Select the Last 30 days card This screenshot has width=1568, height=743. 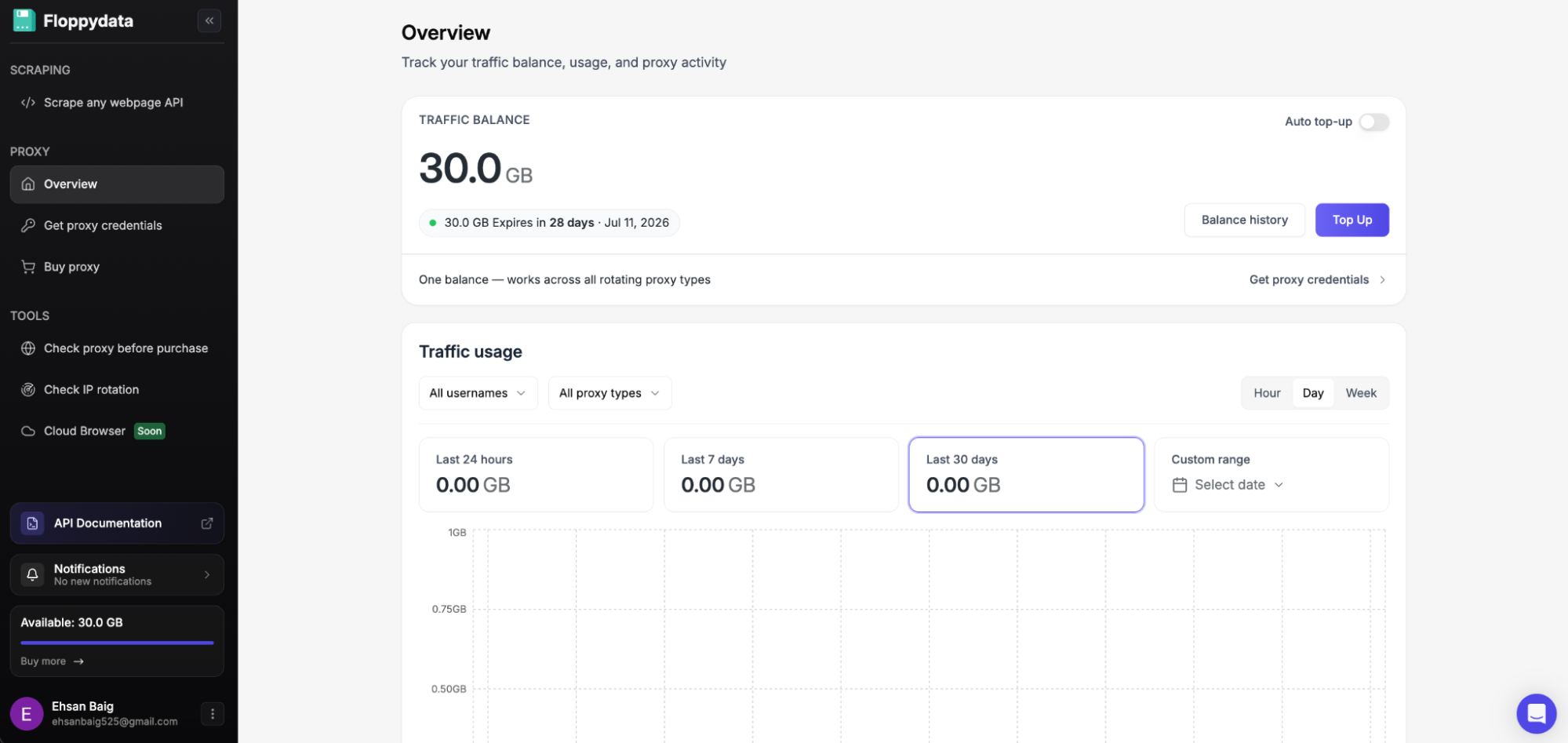point(1026,475)
